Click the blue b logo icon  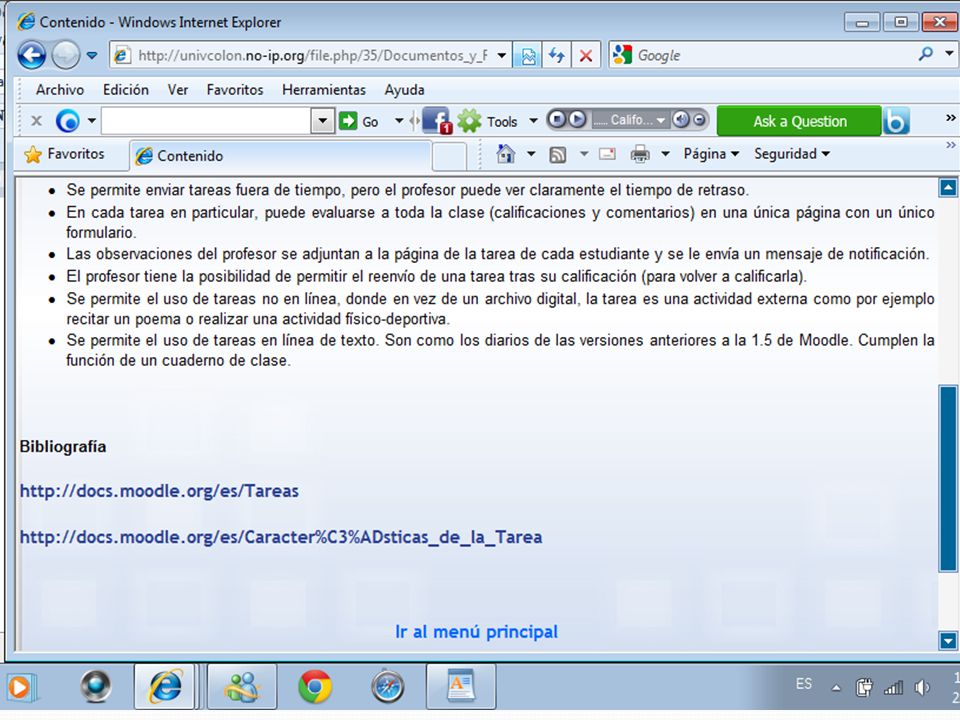(x=896, y=121)
